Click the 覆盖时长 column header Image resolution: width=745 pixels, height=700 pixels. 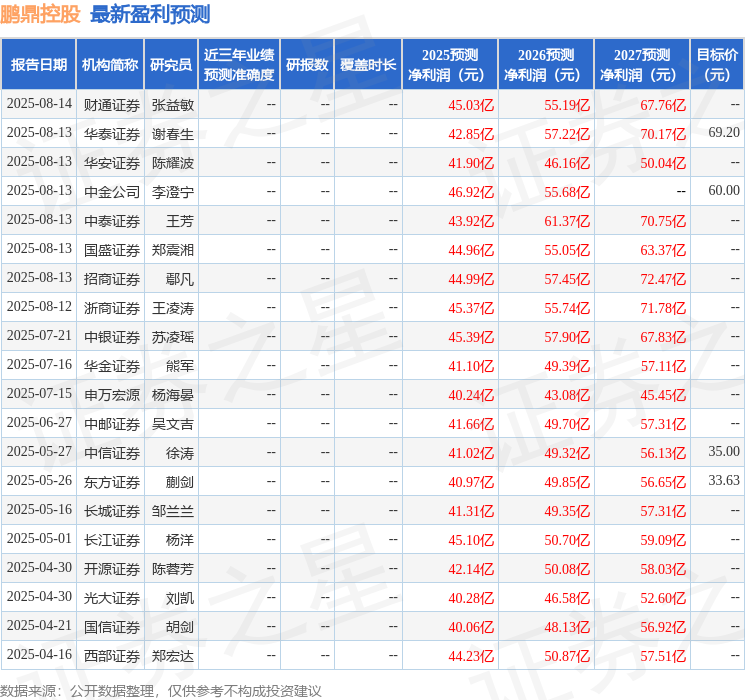tap(368, 65)
